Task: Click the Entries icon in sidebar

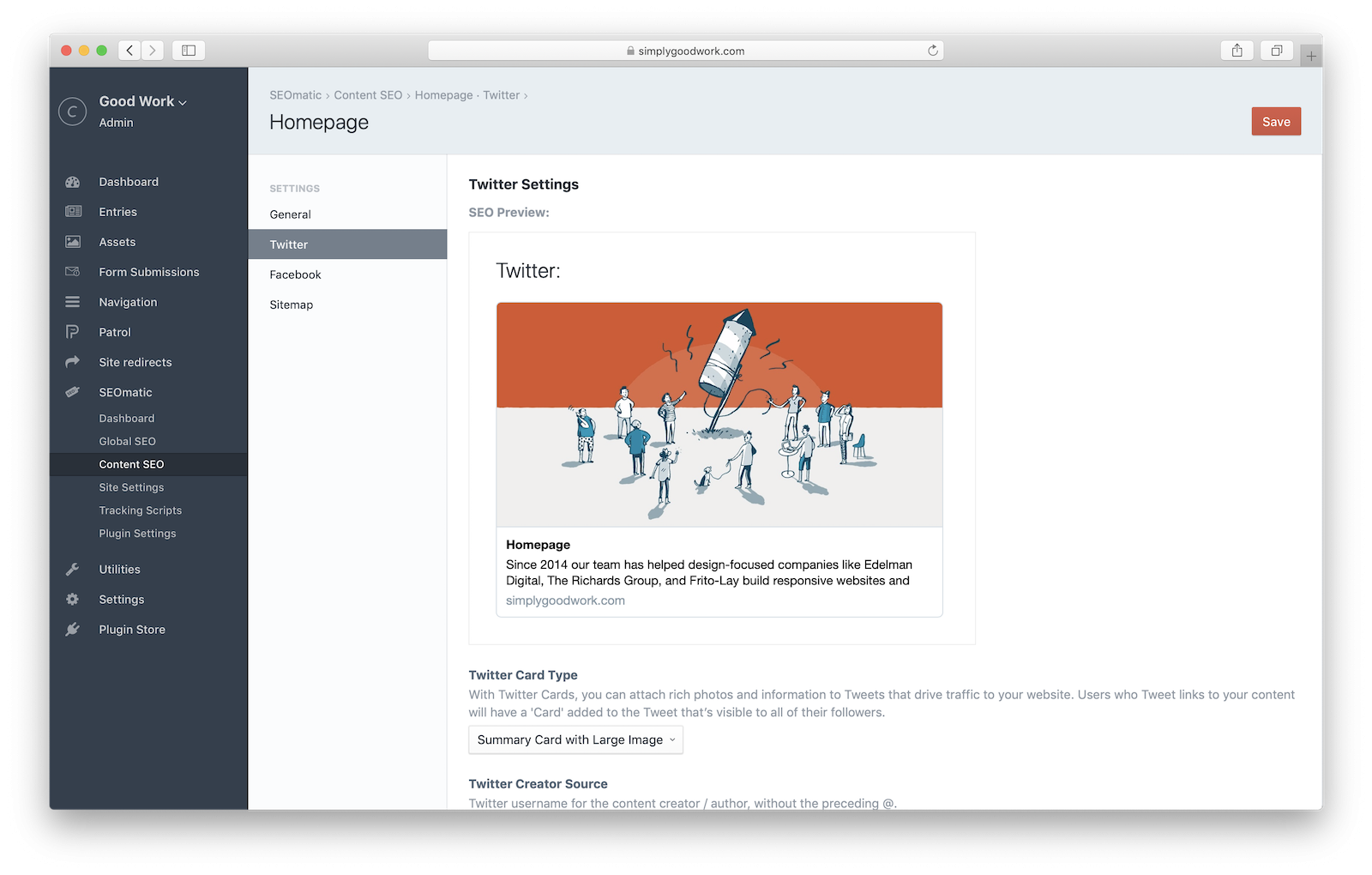Action: [x=73, y=212]
